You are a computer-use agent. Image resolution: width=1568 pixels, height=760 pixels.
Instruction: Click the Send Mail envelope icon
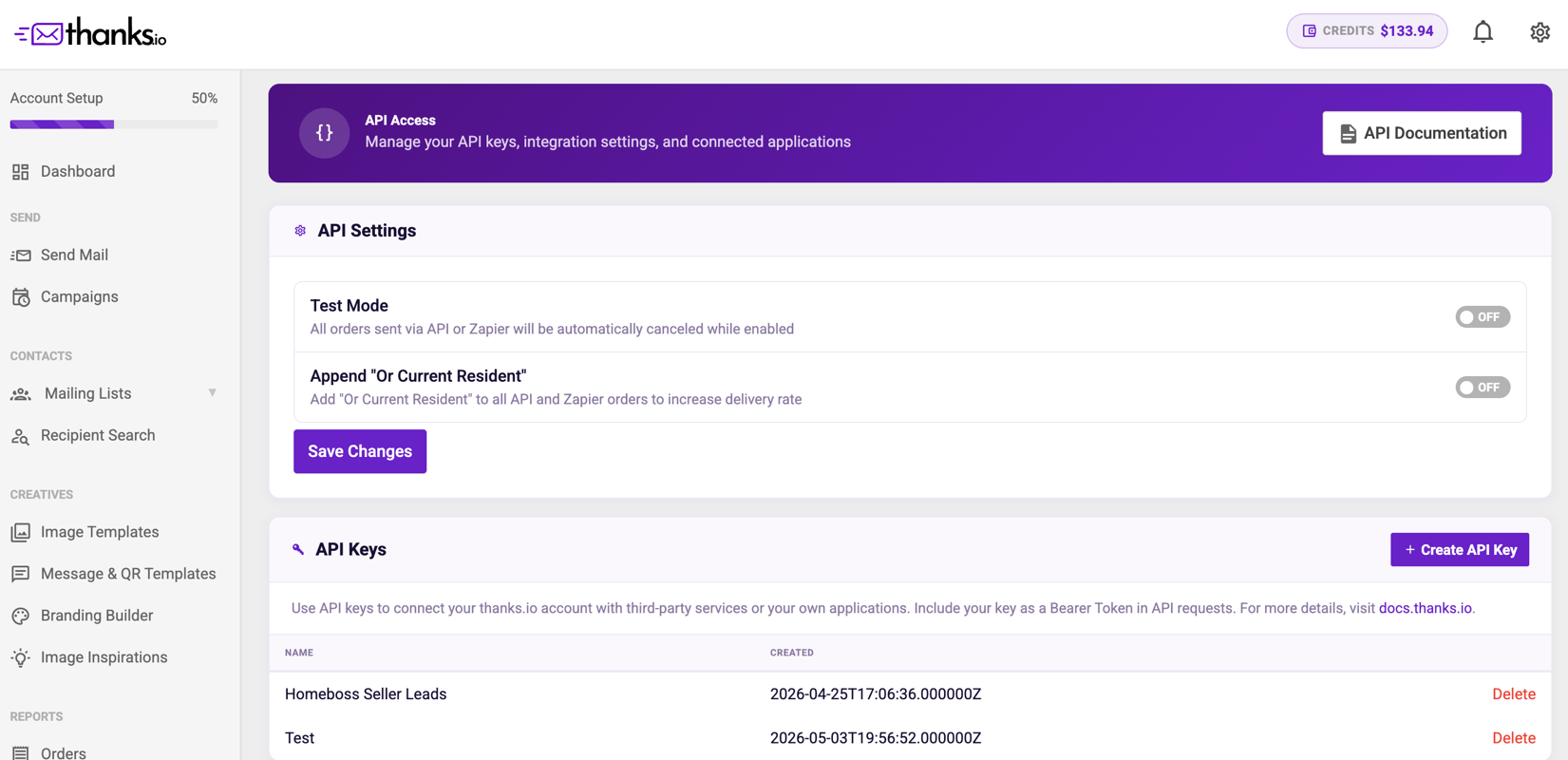(x=20, y=256)
